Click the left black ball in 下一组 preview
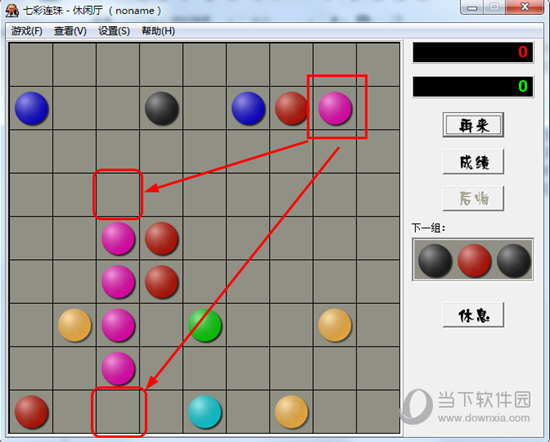This screenshot has width=550, height=442. point(435,261)
